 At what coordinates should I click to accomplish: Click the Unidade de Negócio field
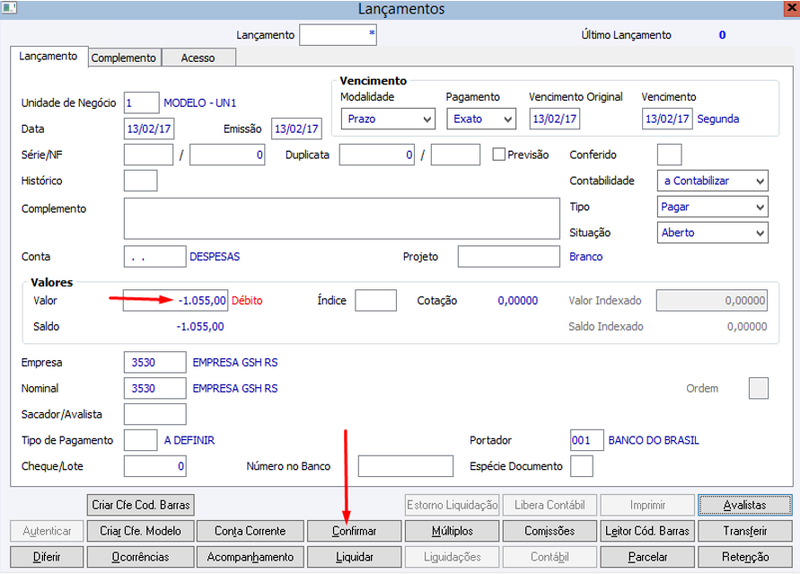141,103
